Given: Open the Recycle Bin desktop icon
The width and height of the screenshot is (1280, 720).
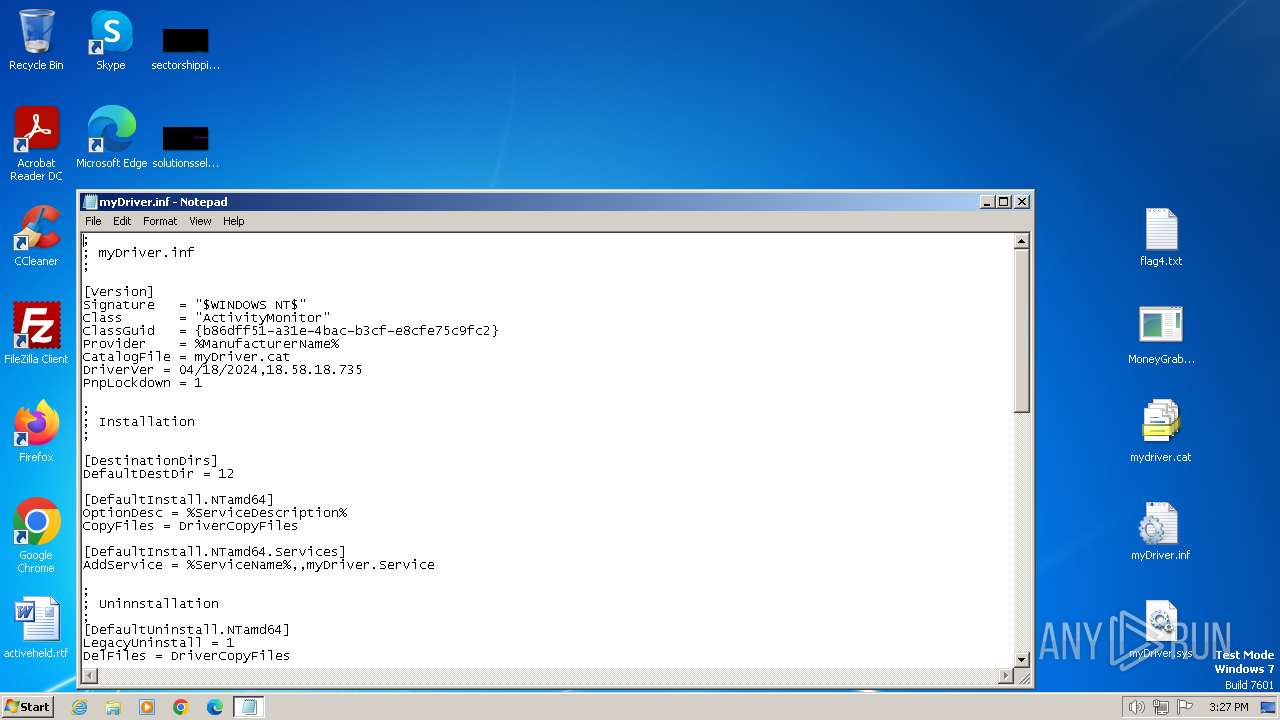Looking at the screenshot, I should [x=36, y=40].
